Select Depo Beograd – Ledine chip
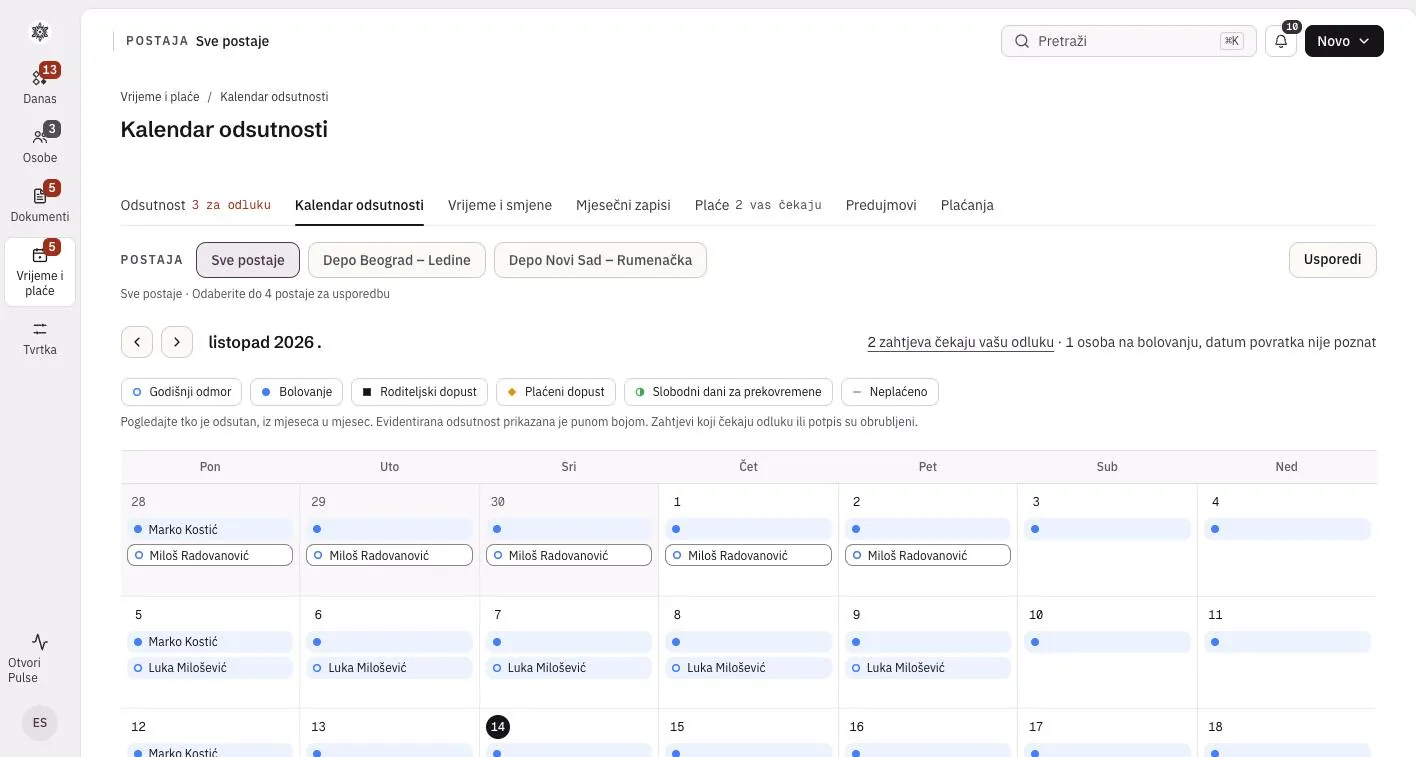The height and width of the screenshot is (757, 1416). [x=397, y=260]
